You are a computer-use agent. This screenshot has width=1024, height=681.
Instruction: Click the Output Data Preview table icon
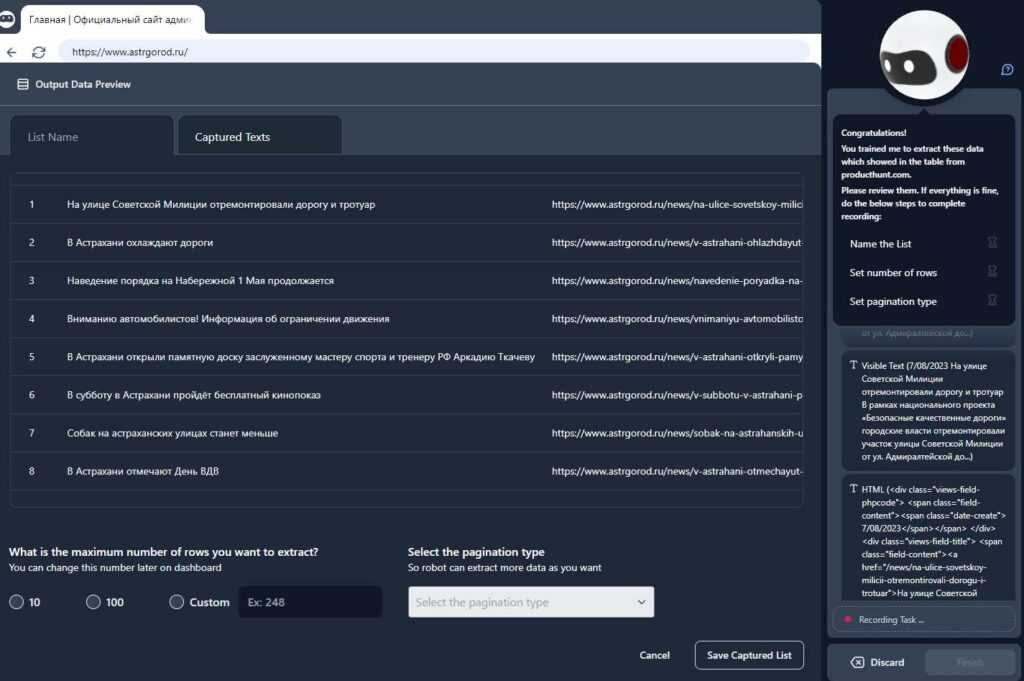click(23, 84)
